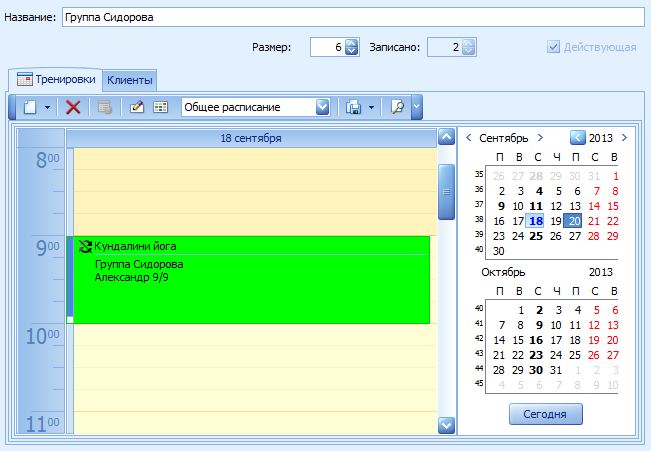The width and height of the screenshot is (651, 451).
Task: Click the schedule scroll down button
Action: [446, 425]
